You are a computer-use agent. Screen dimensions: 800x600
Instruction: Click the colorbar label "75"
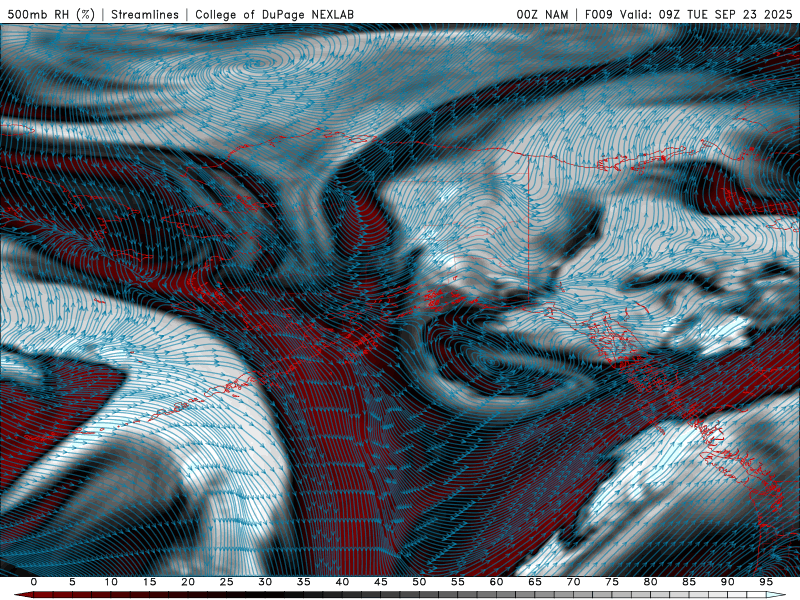[612, 582]
